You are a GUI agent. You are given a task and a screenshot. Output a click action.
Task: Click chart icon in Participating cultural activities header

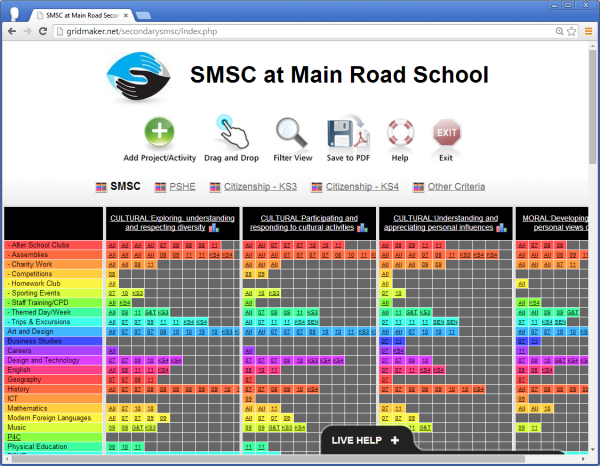coord(362,228)
